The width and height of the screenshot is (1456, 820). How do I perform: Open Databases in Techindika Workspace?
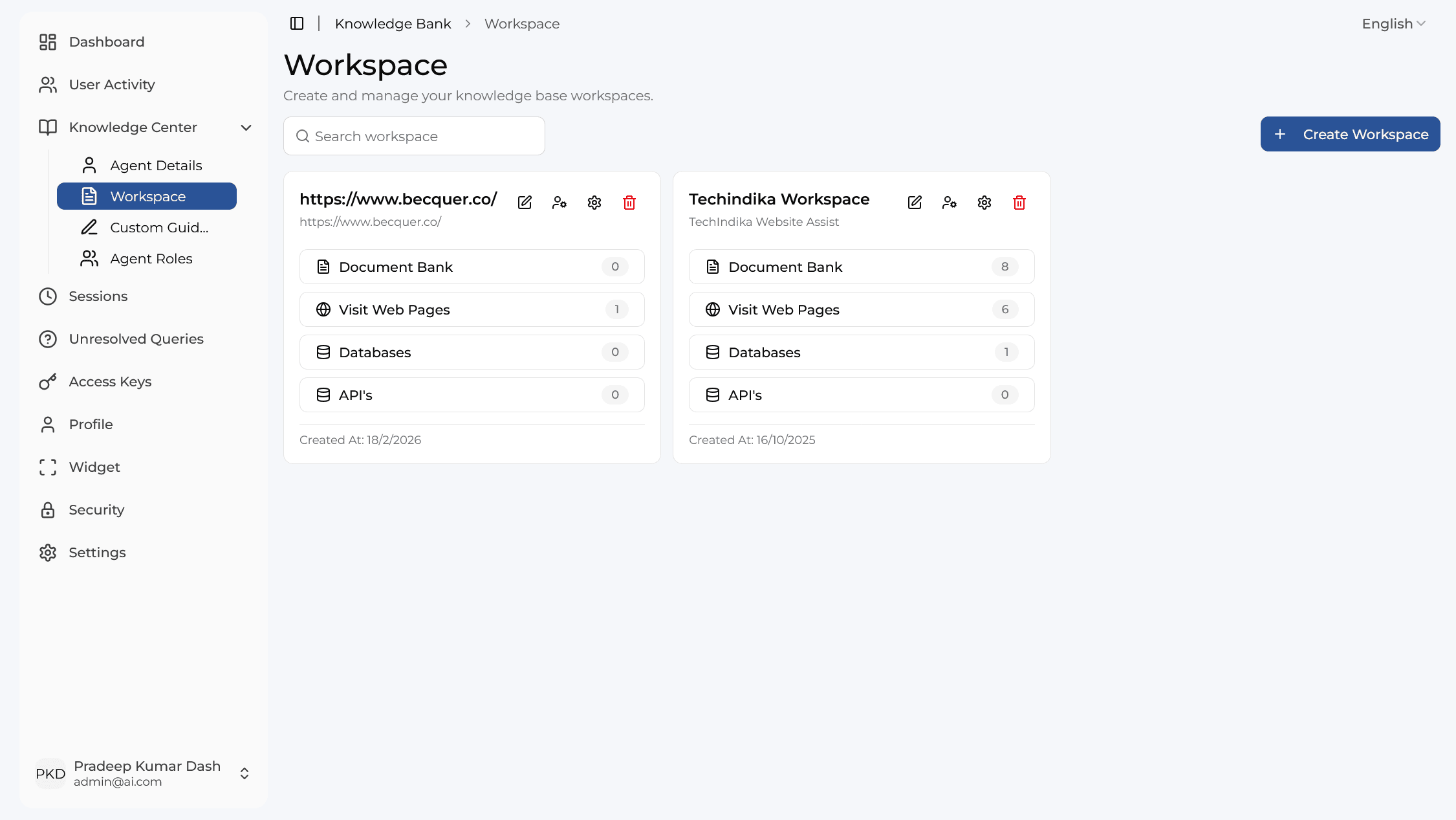tap(862, 352)
